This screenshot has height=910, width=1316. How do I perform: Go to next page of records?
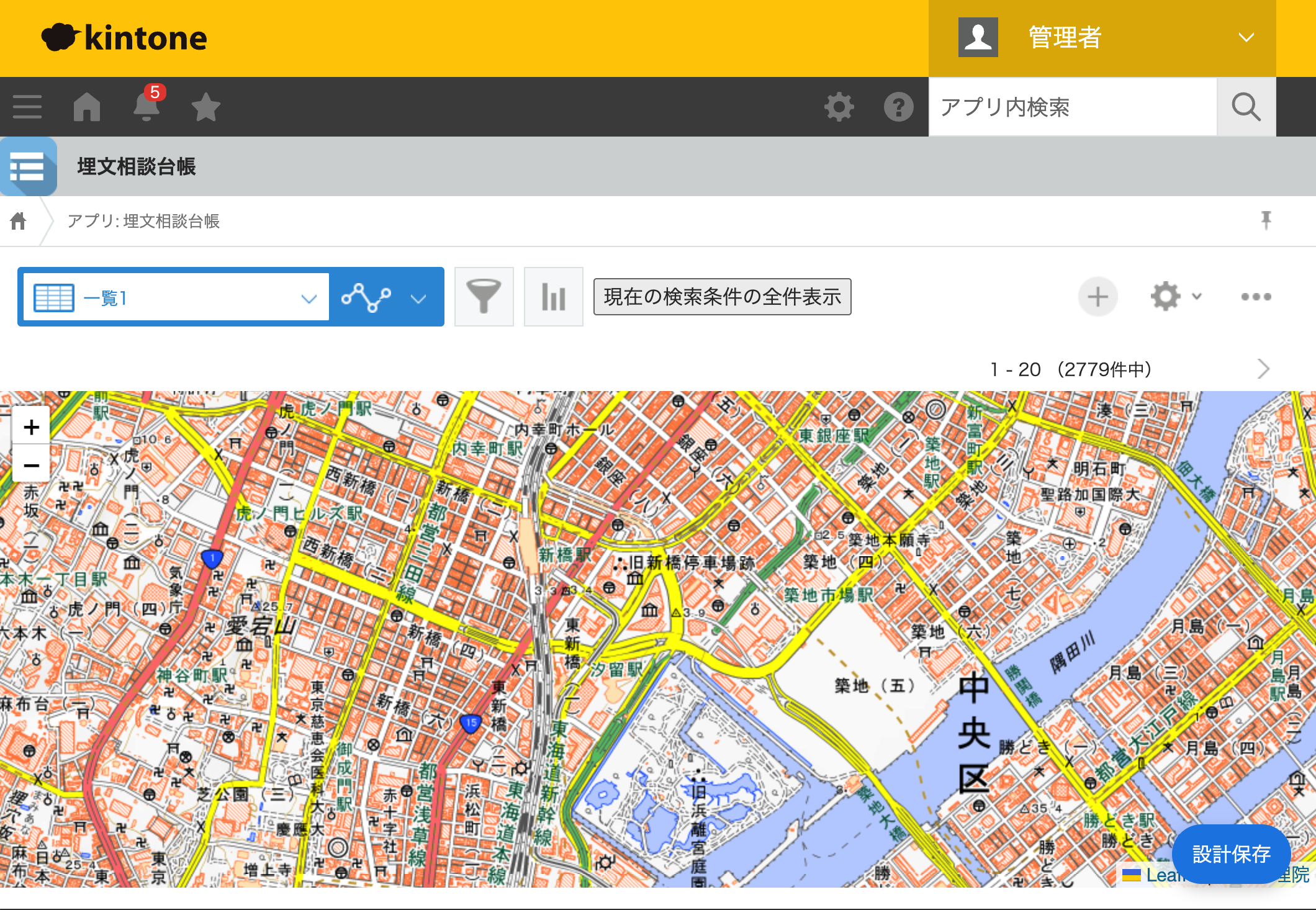coord(1263,369)
